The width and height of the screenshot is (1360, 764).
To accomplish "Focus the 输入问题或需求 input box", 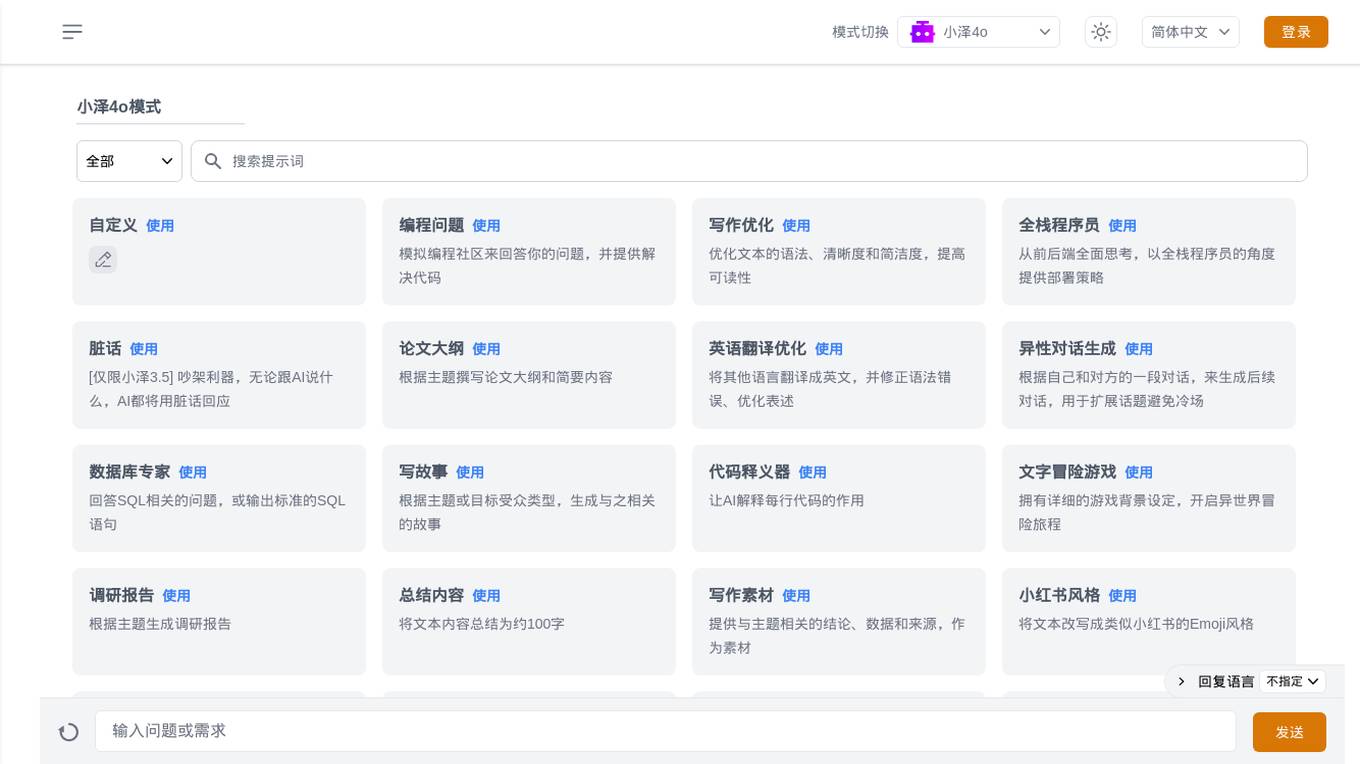I will [665, 731].
